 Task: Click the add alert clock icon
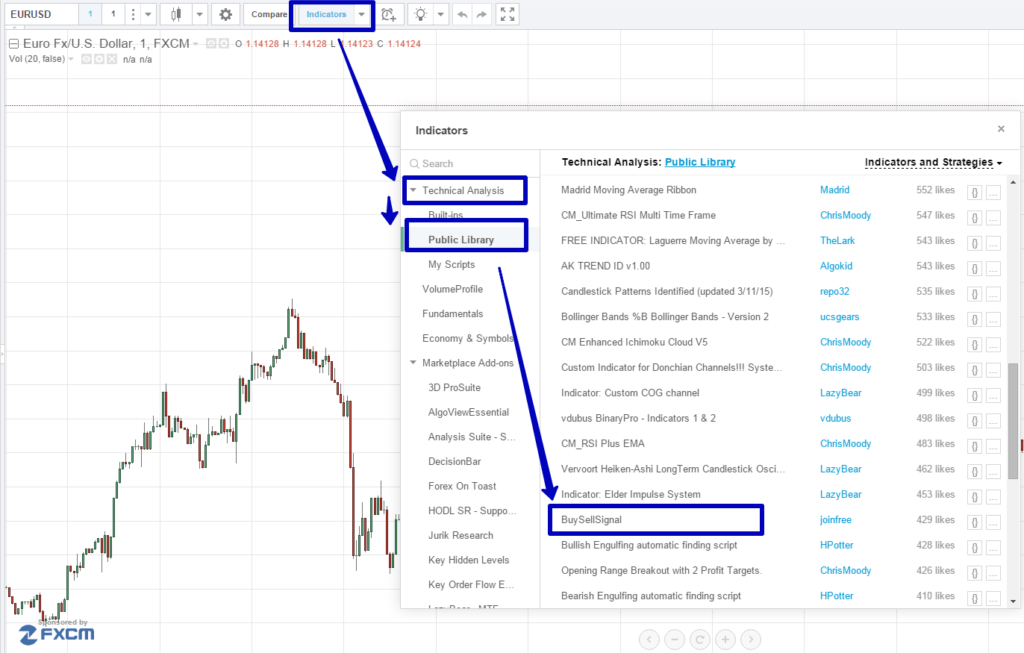[x=389, y=15]
